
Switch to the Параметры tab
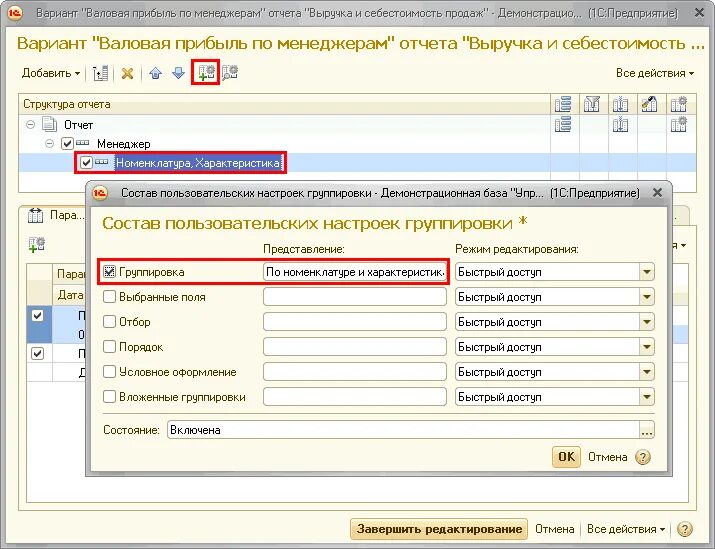click(55, 215)
